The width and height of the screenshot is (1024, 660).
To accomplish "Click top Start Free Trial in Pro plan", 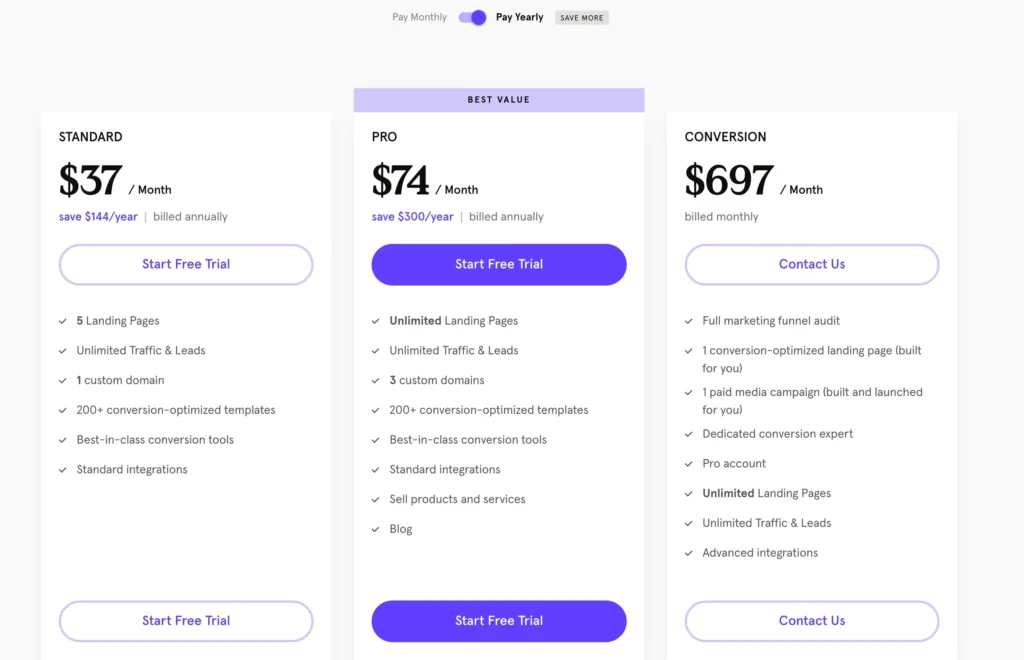I will tap(499, 264).
